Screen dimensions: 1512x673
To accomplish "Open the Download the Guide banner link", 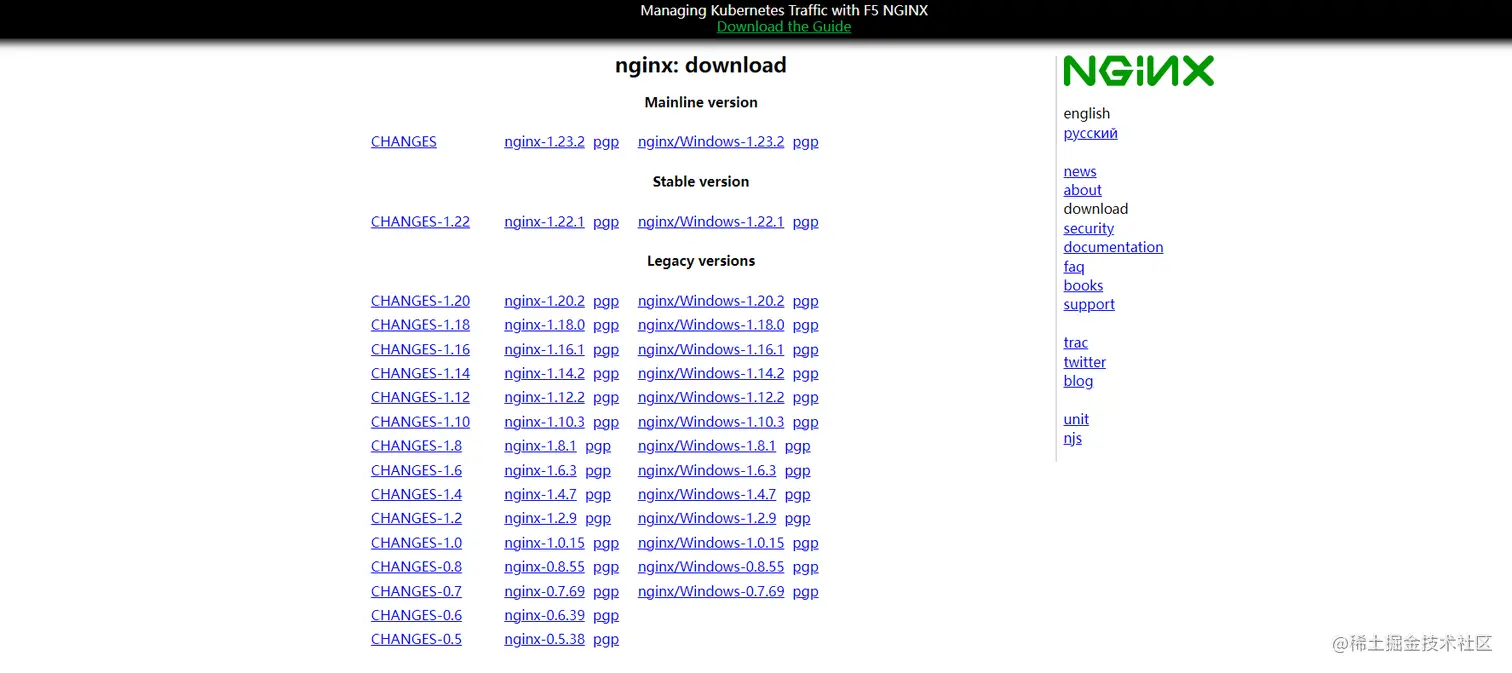I will [784, 27].
